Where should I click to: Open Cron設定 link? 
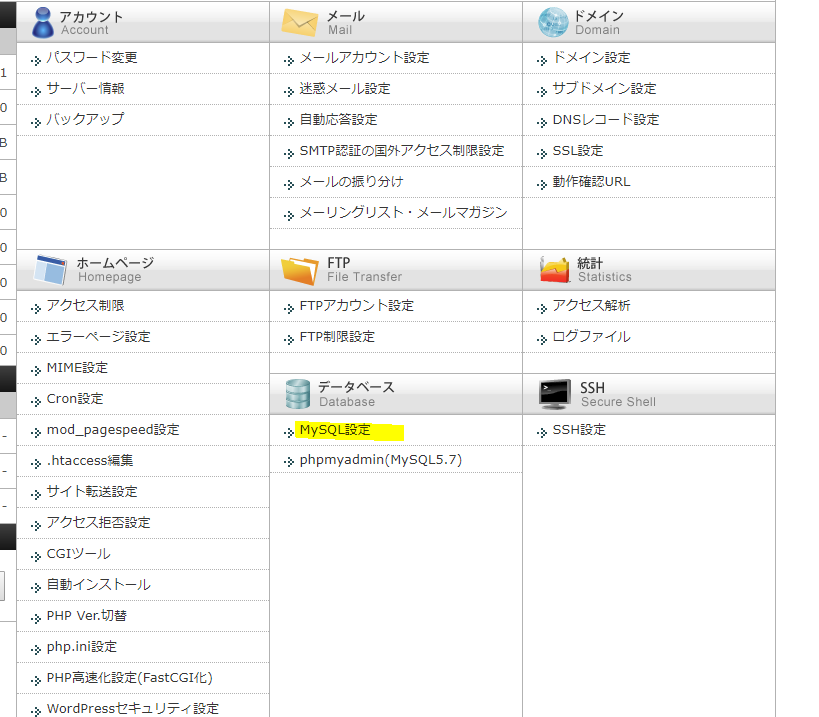tap(75, 398)
